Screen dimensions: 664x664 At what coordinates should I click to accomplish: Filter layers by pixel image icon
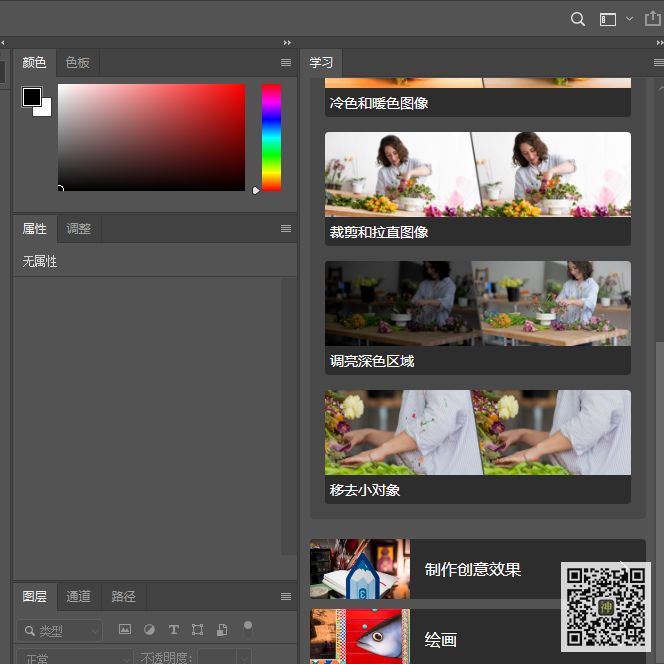click(x=124, y=629)
